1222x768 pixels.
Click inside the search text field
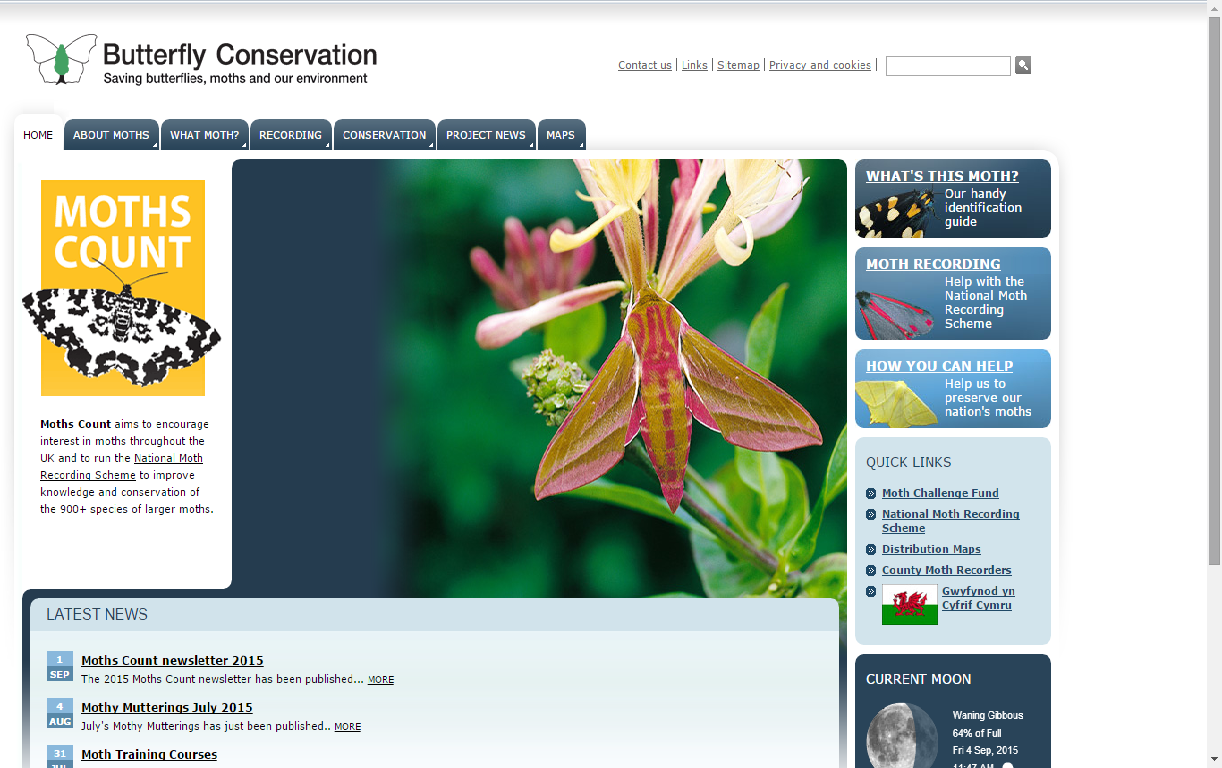947,65
